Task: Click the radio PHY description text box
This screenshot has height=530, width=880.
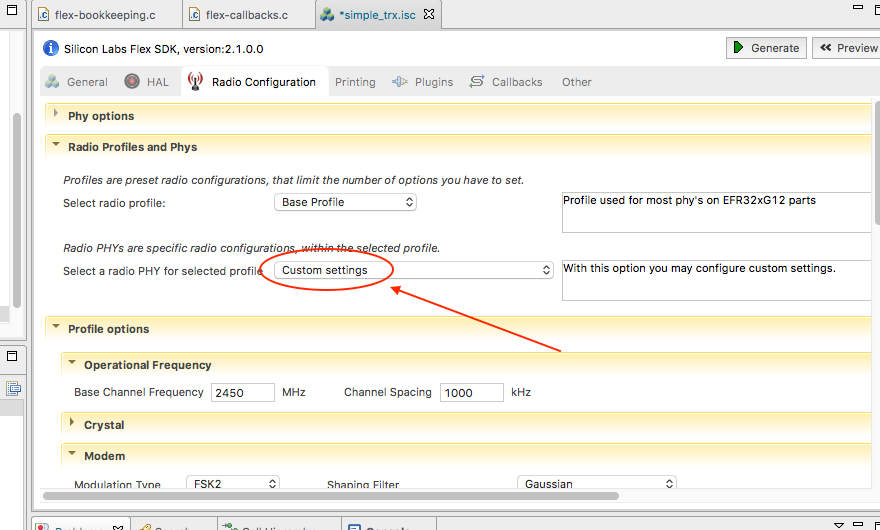Action: click(717, 280)
